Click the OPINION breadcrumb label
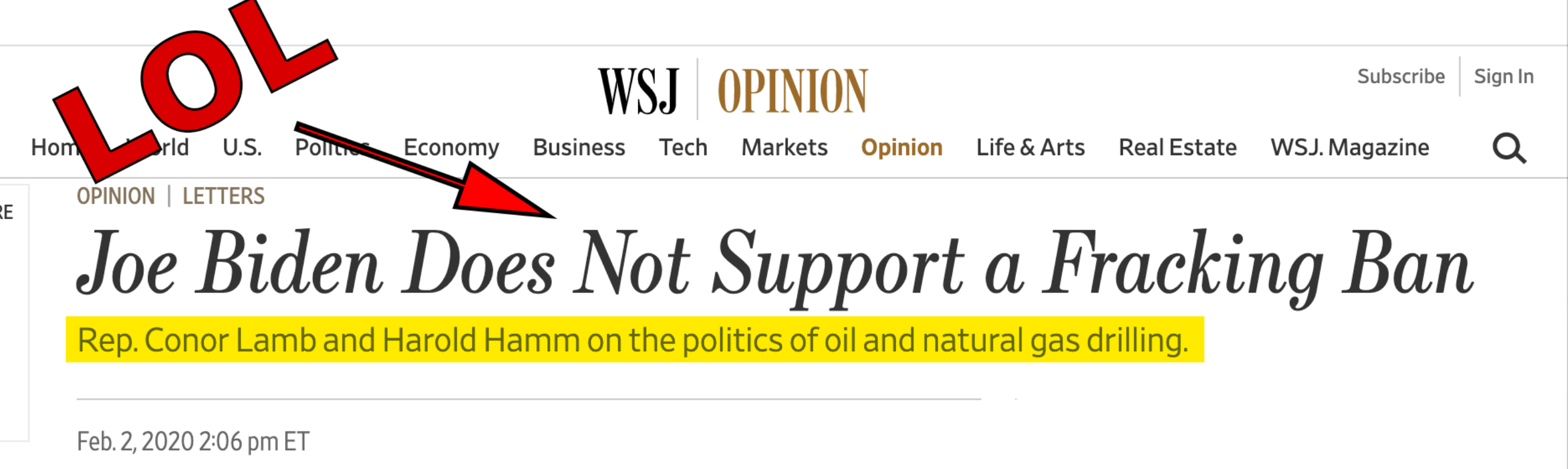1568x469 pixels. tap(115, 196)
